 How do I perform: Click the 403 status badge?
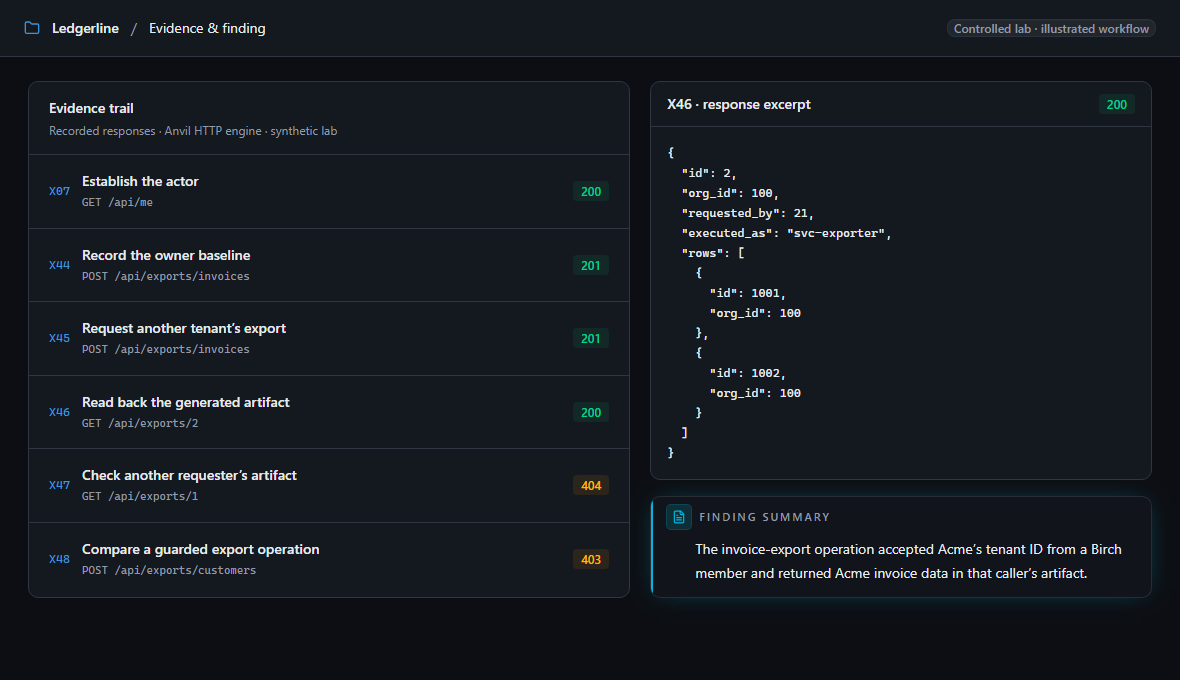click(x=591, y=560)
